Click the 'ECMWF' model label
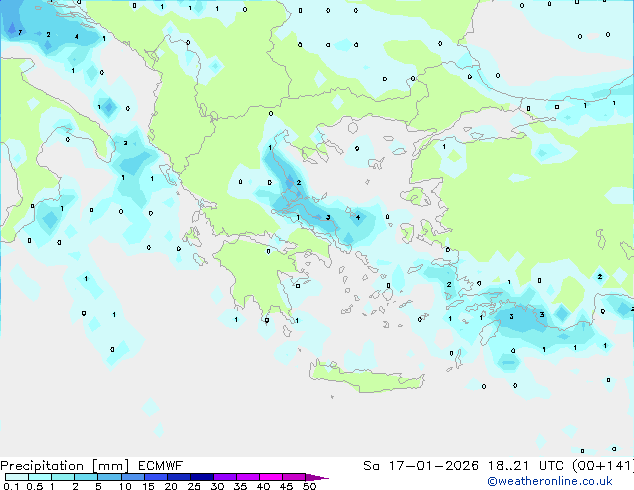This screenshot has width=634, height=490. 161,466
